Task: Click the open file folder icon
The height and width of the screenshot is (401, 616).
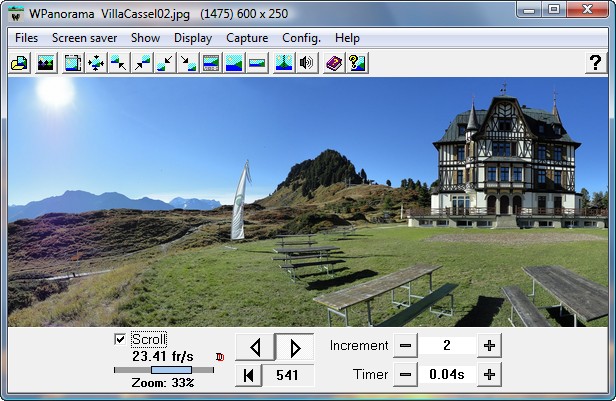Action: [19, 63]
